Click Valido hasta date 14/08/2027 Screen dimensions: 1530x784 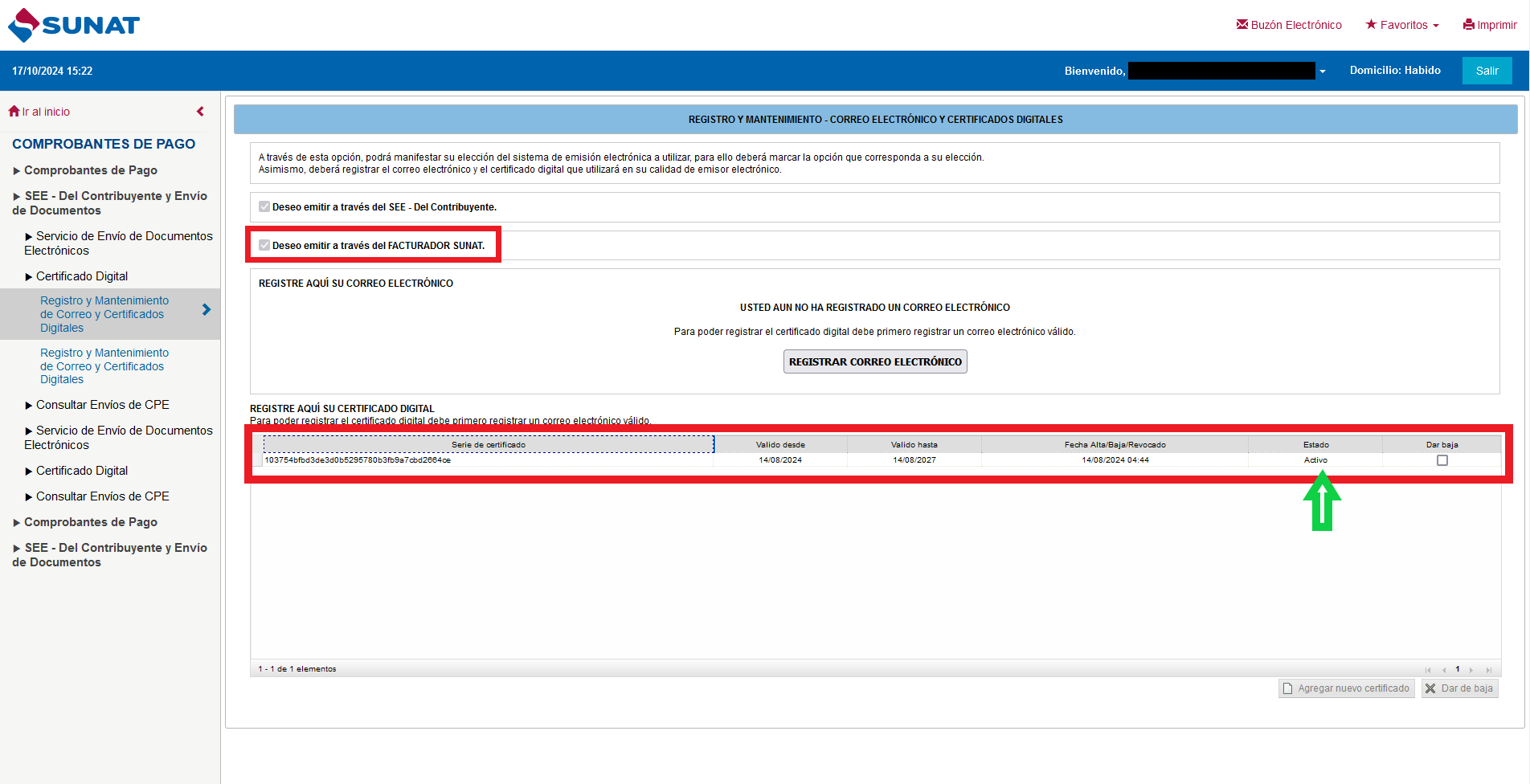[x=914, y=460]
